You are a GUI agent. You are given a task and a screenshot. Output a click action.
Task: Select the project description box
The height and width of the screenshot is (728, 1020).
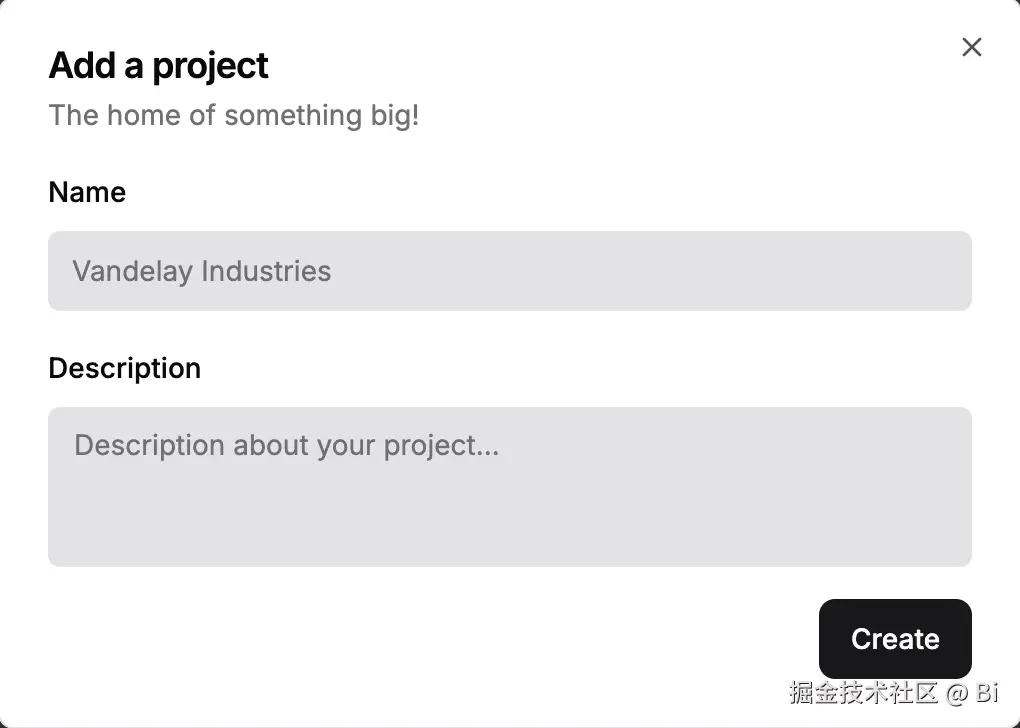pos(509,486)
